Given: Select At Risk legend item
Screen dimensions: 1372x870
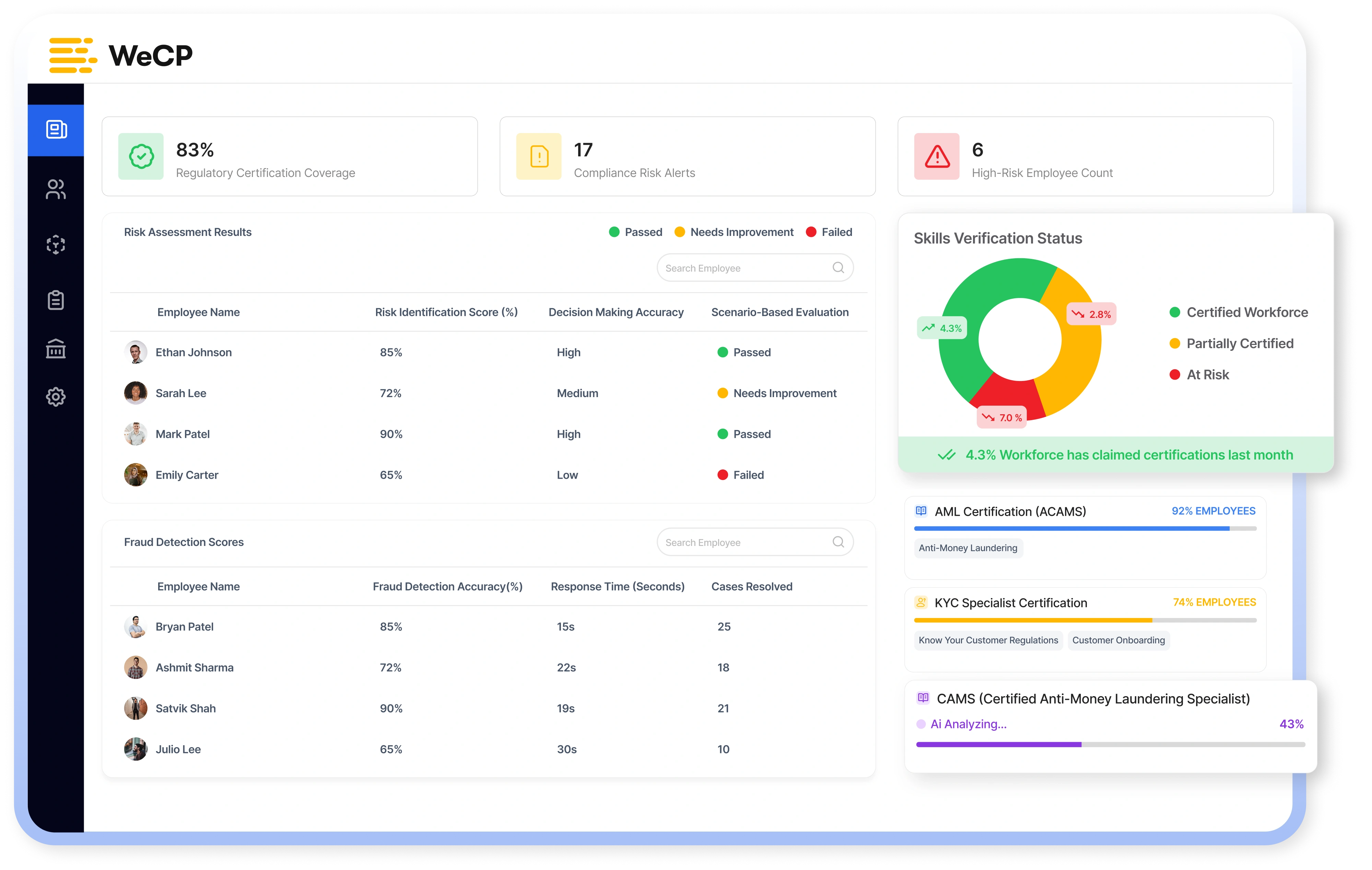Looking at the screenshot, I should pyautogui.click(x=1199, y=375).
